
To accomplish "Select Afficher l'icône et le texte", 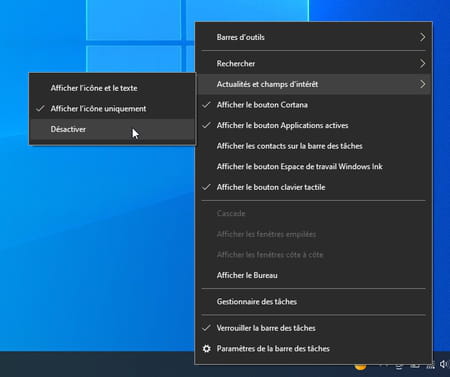I will coord(112,88).
